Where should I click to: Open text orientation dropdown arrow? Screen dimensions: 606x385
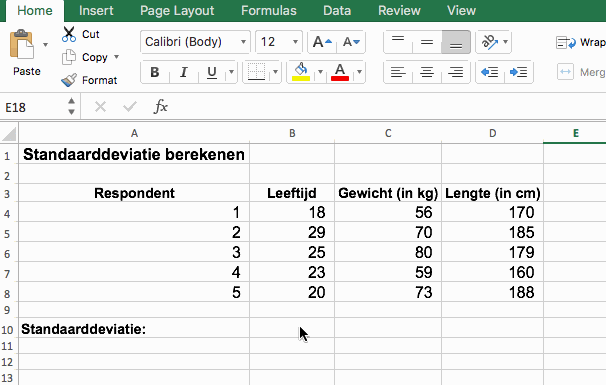[506, 42]
